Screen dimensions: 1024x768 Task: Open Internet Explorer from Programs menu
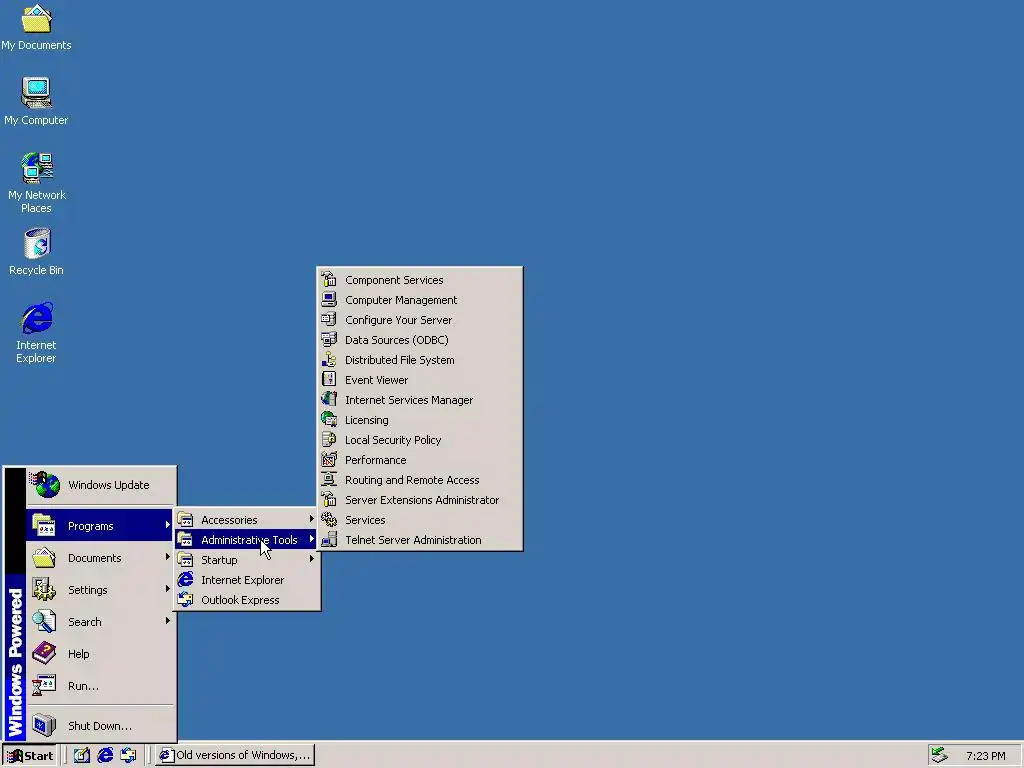[247, 580]
